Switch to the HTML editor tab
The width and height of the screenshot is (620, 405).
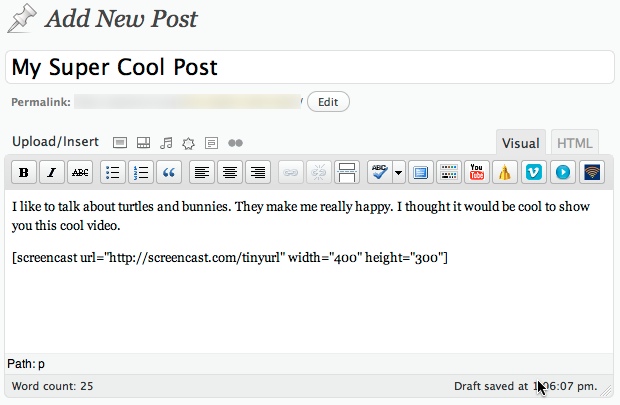[574, 143]
